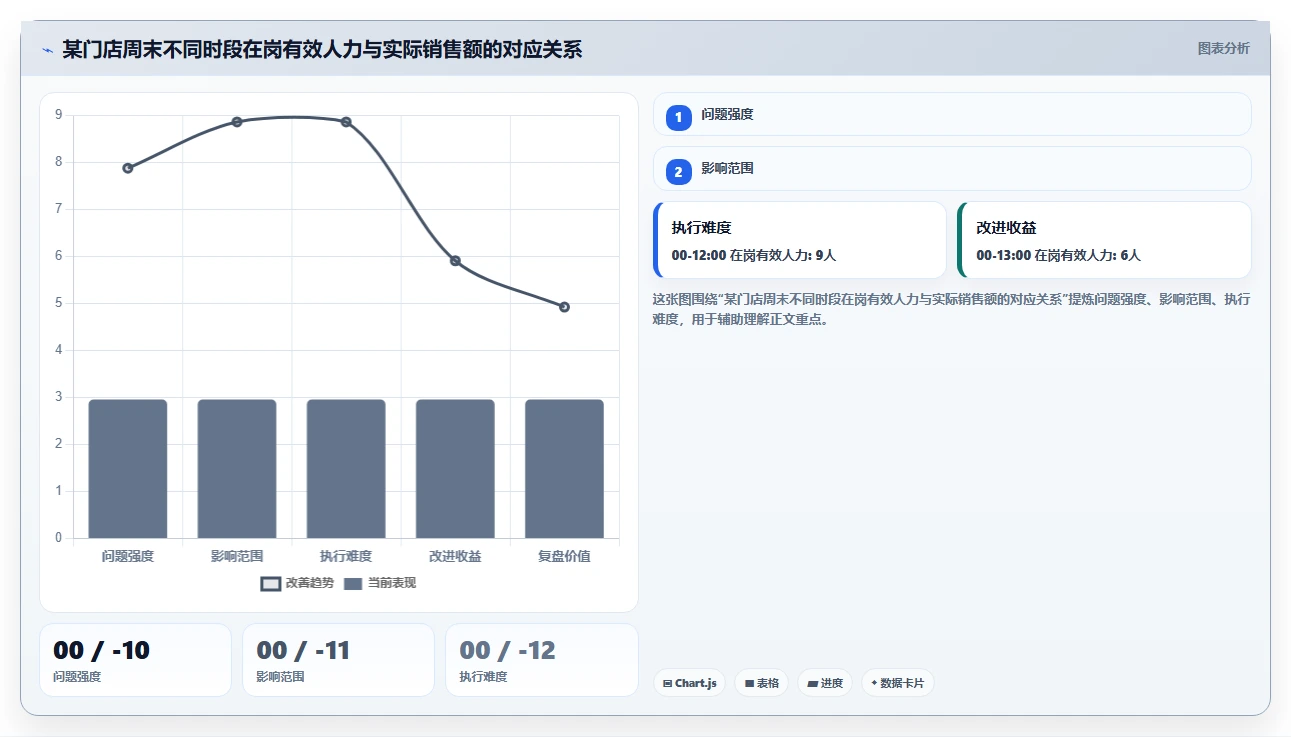The image size is (1291, 737).
Task: Toggle the 改善趋势 legend entry
Action: (x=297, y=584)
